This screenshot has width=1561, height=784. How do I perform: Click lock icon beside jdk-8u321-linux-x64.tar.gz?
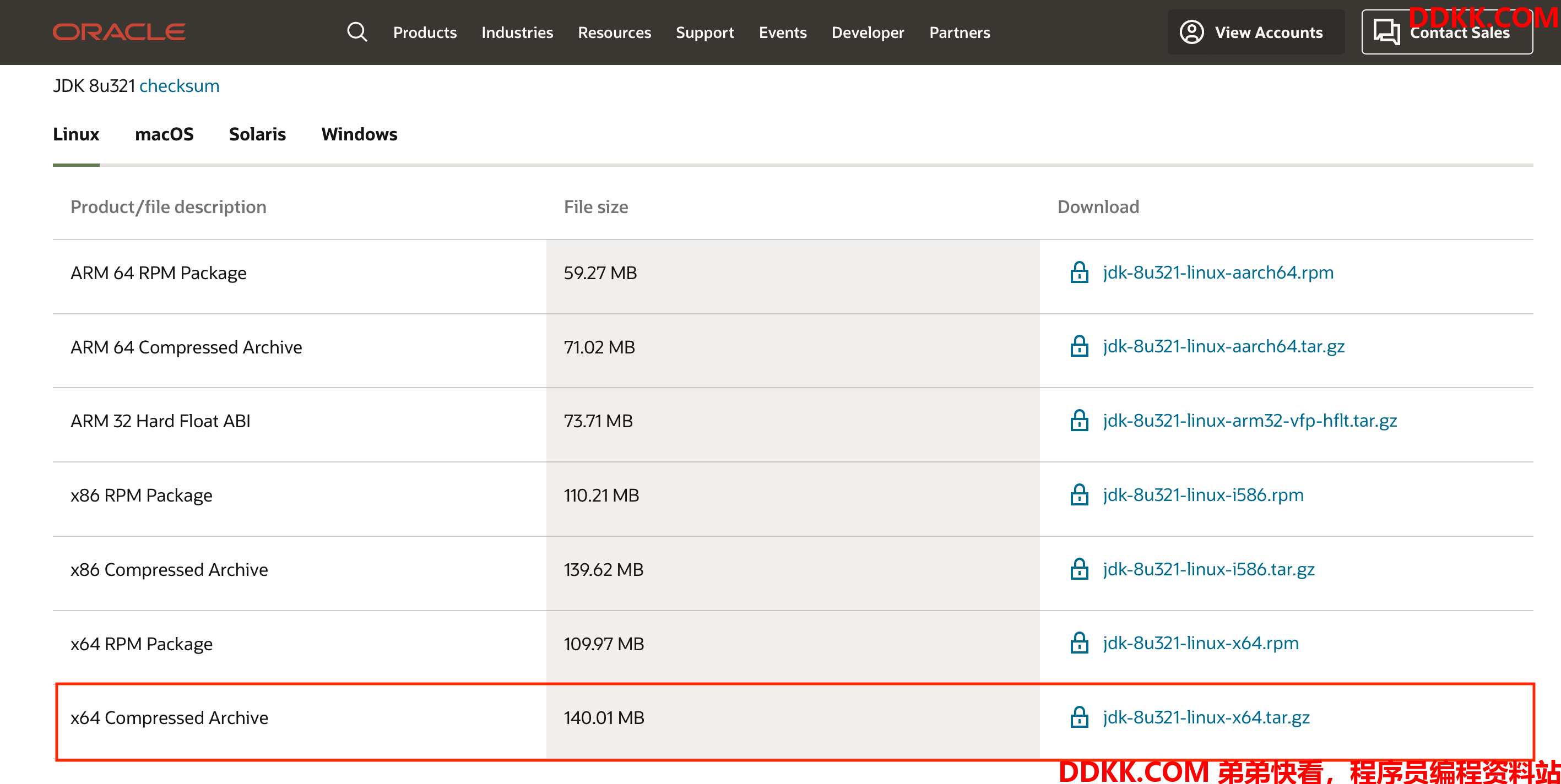pyautogui.click(x=1079, y=717)
